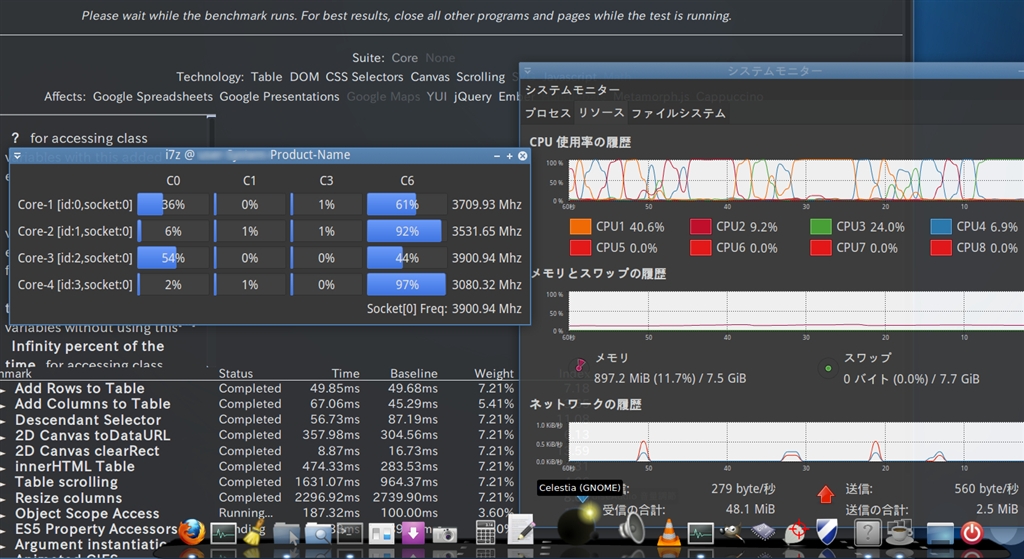Image resolution: width=1024 pixels, height=559 pixels.
Task: Click the blue CPU4 color swatch
Action: 940,227
